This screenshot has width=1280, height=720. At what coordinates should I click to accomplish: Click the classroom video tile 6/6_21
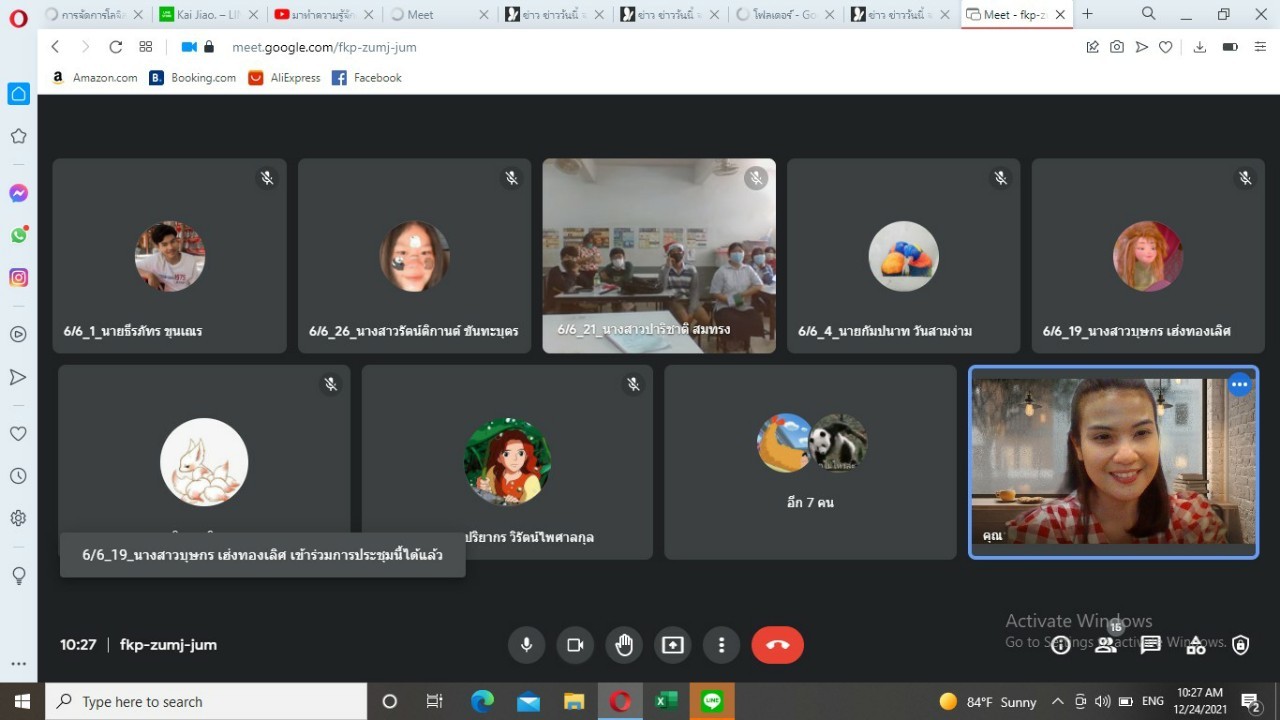[658, 256]
